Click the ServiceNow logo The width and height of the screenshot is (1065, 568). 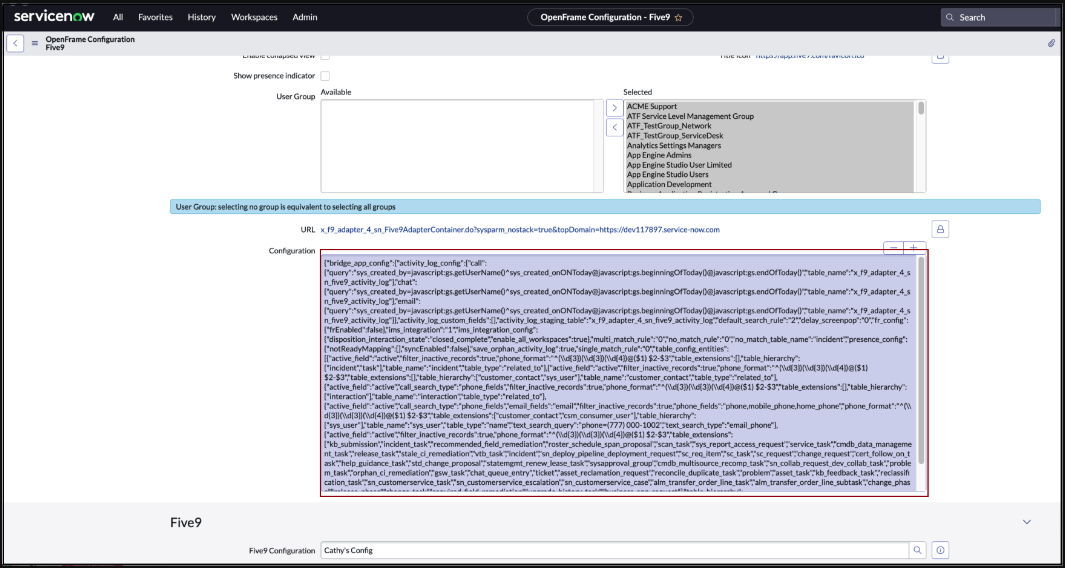point(54,16)
